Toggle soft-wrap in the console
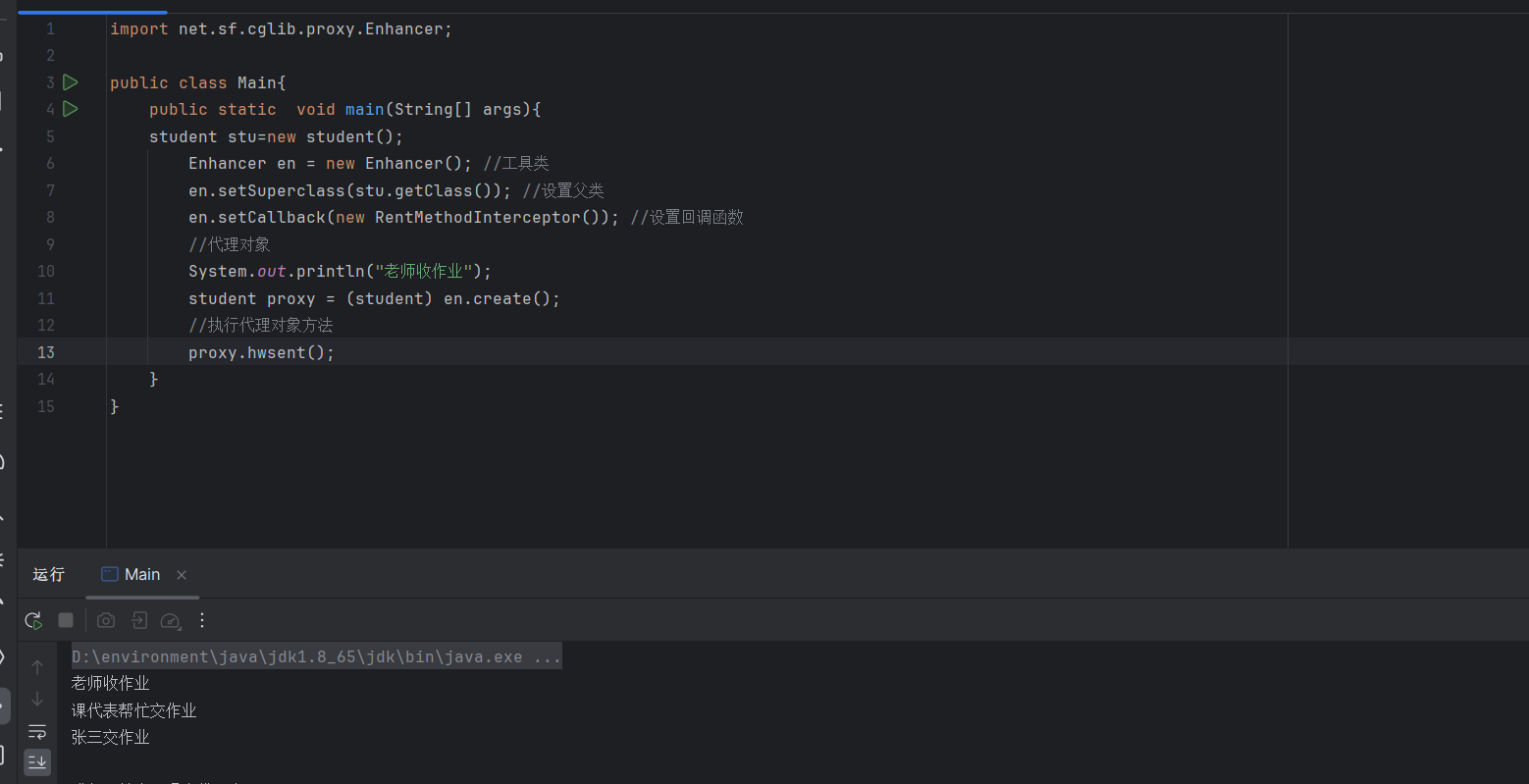1529x784 pixels. tap(37, 731)
